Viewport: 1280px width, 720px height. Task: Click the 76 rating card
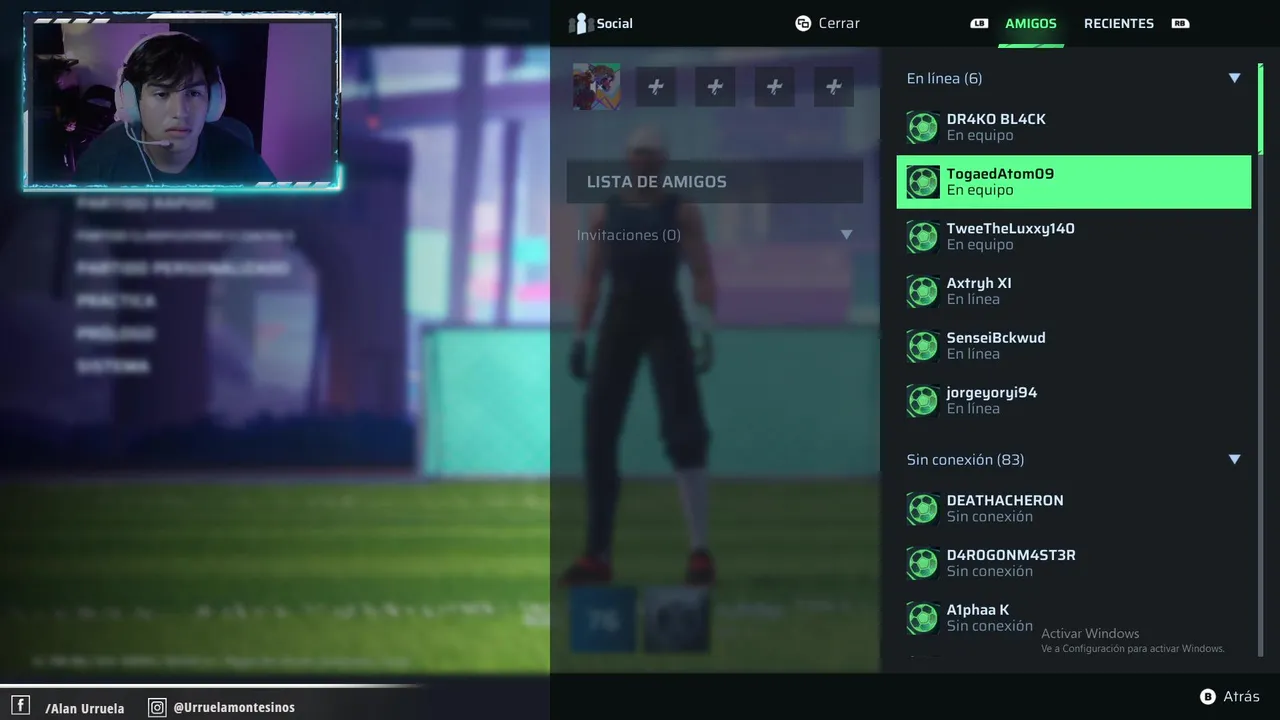(603, 620)
